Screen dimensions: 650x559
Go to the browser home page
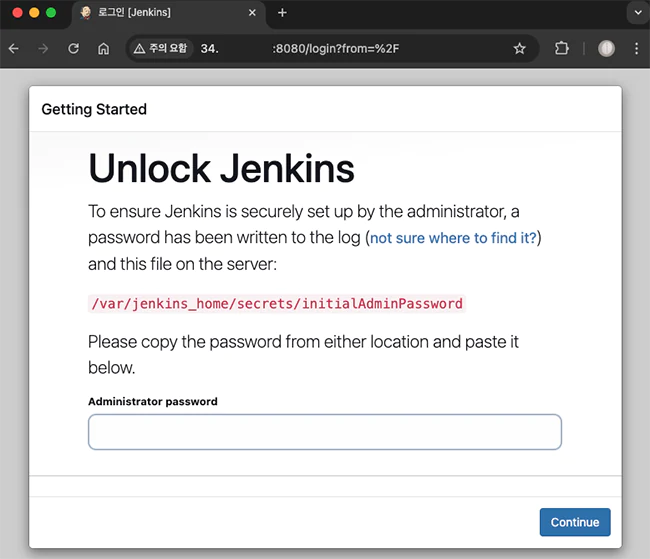103,49
